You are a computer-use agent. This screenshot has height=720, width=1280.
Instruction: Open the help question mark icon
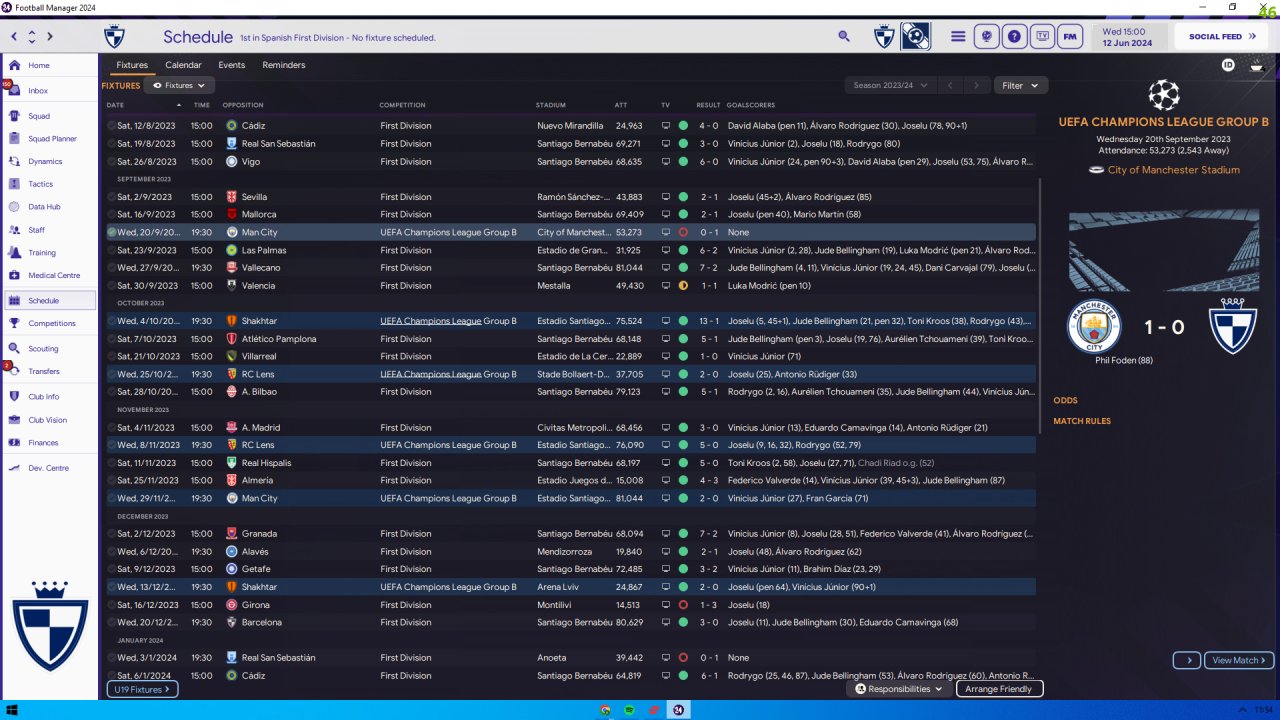pyautogui.click(x=1015, y=36)
